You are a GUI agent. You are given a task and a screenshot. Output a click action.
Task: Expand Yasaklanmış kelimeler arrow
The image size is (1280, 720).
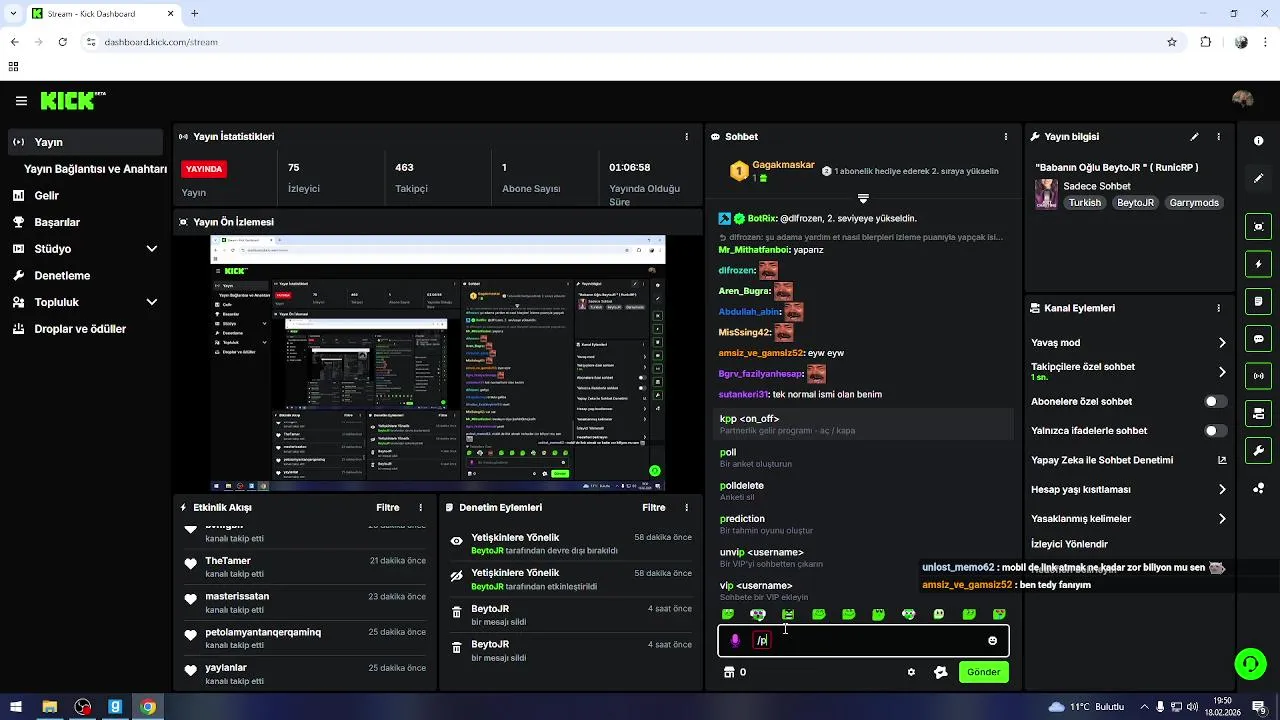tap(1221, 519)
